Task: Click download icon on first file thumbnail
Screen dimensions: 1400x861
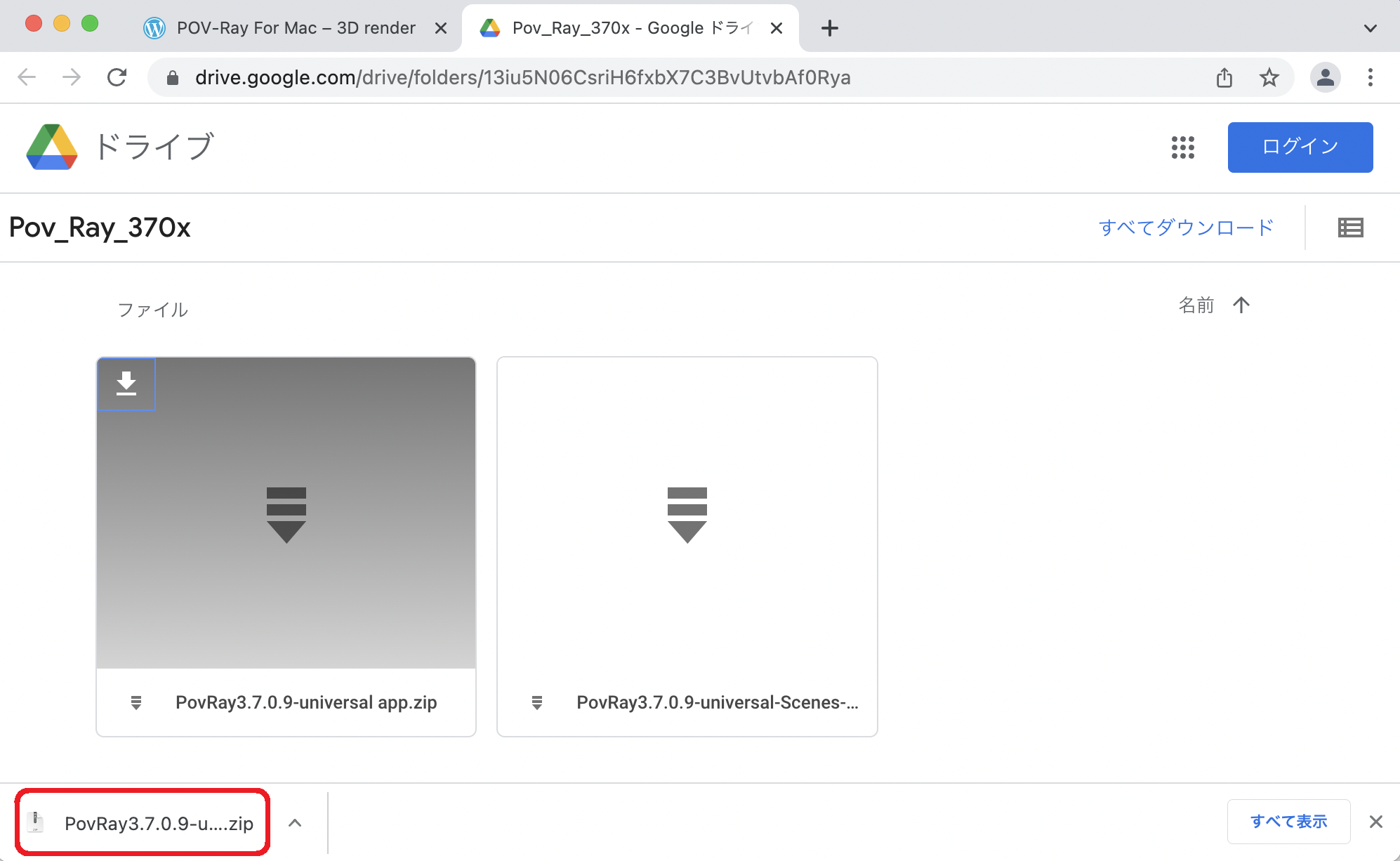Action: [x=126, y=384]
